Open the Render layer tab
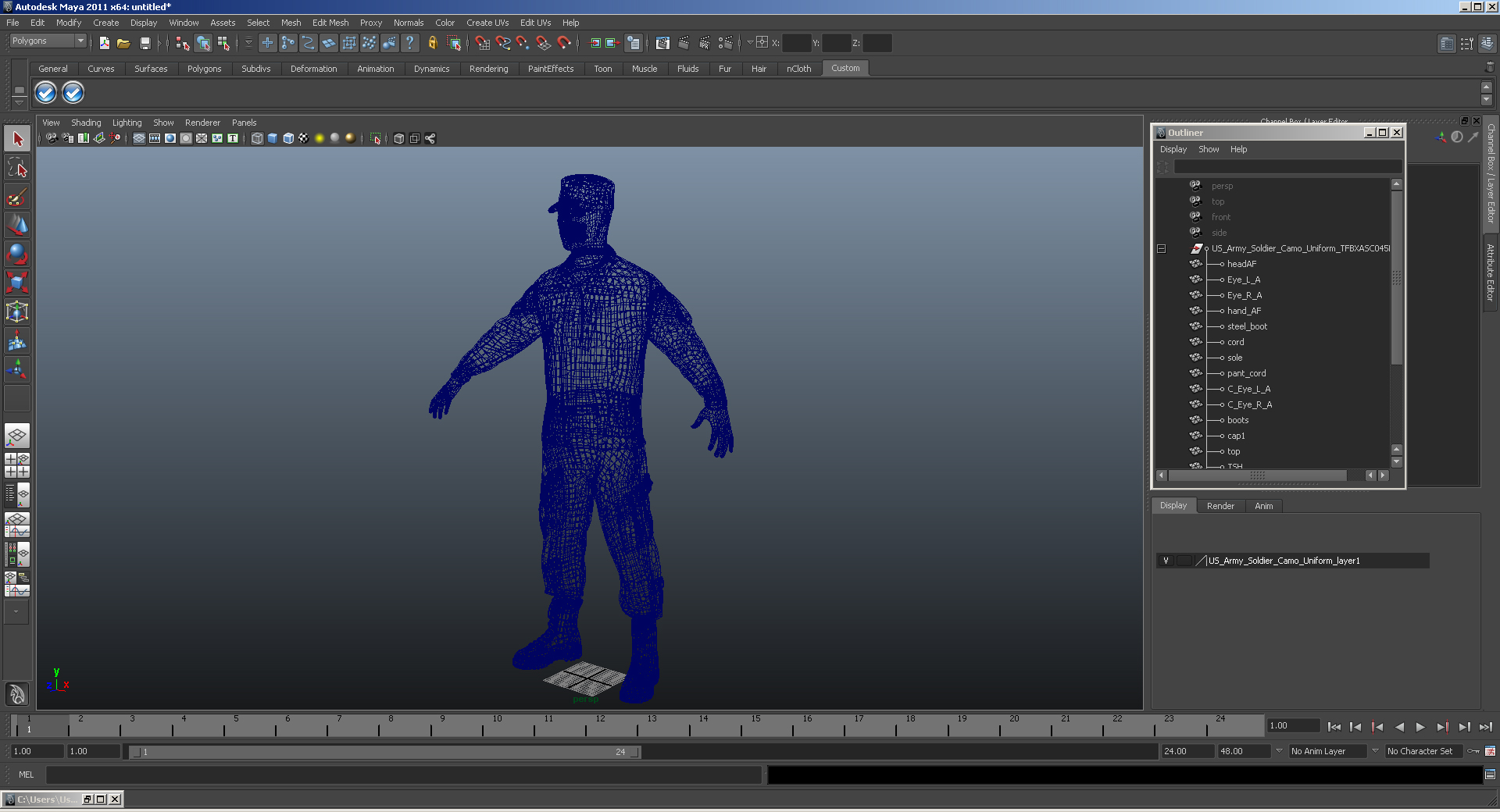The image size is (1500, 812). pos(1220,506)
